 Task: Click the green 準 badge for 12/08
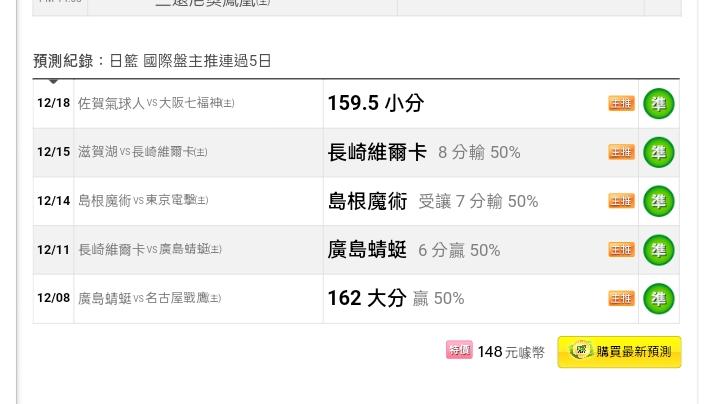point(658,298)
